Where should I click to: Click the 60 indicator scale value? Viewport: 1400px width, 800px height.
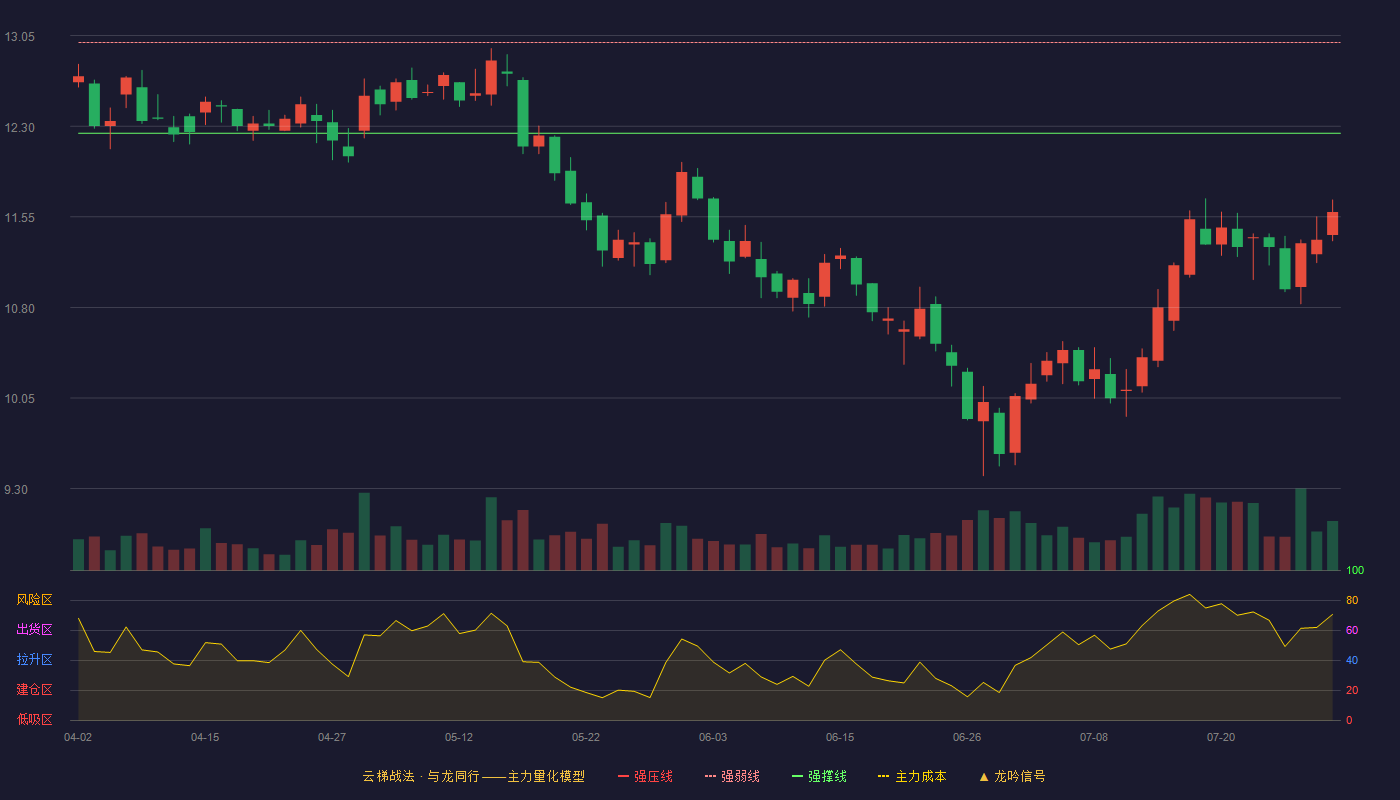(1352, 630)
